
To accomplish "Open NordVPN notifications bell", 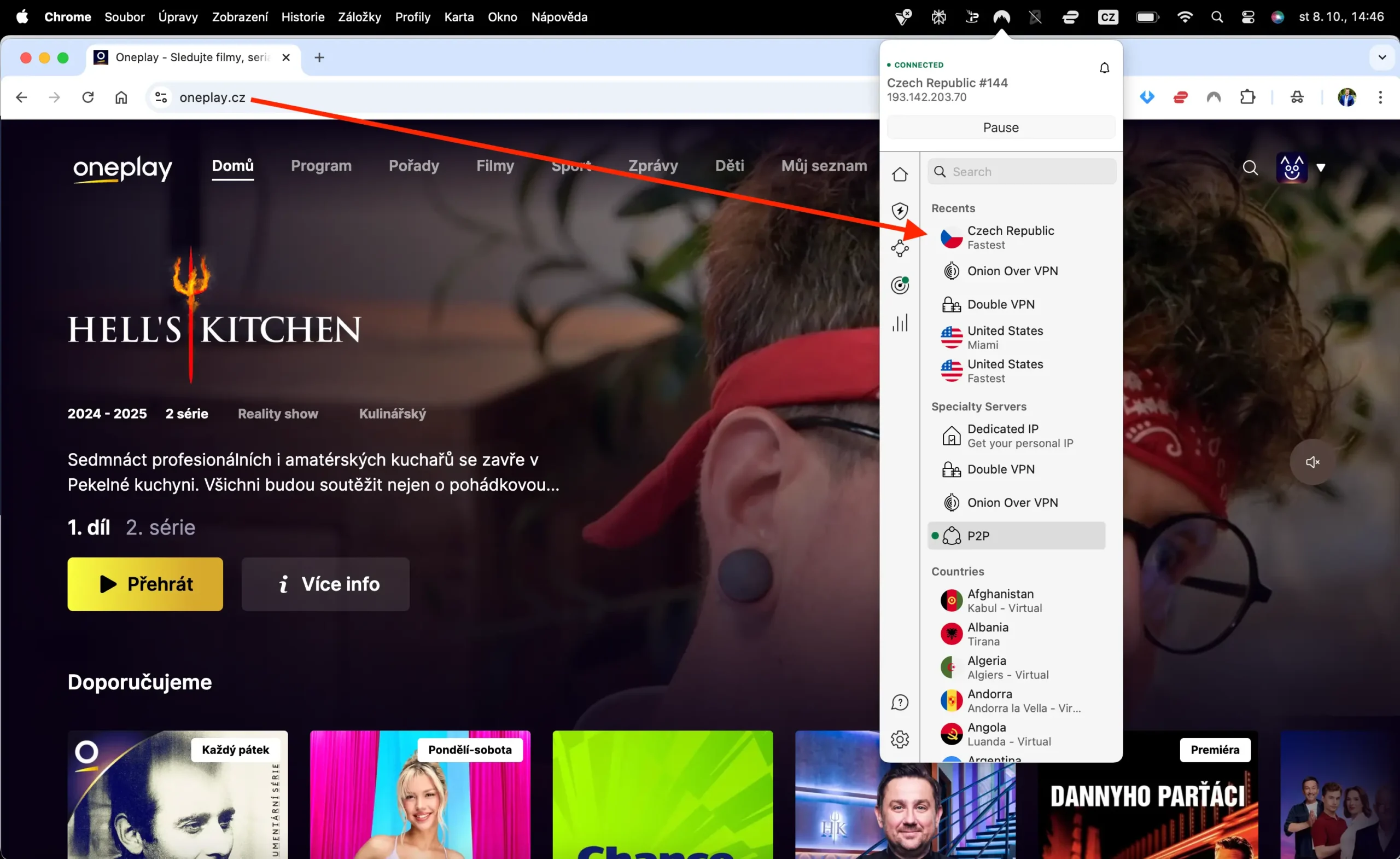I will (1104, 67).
